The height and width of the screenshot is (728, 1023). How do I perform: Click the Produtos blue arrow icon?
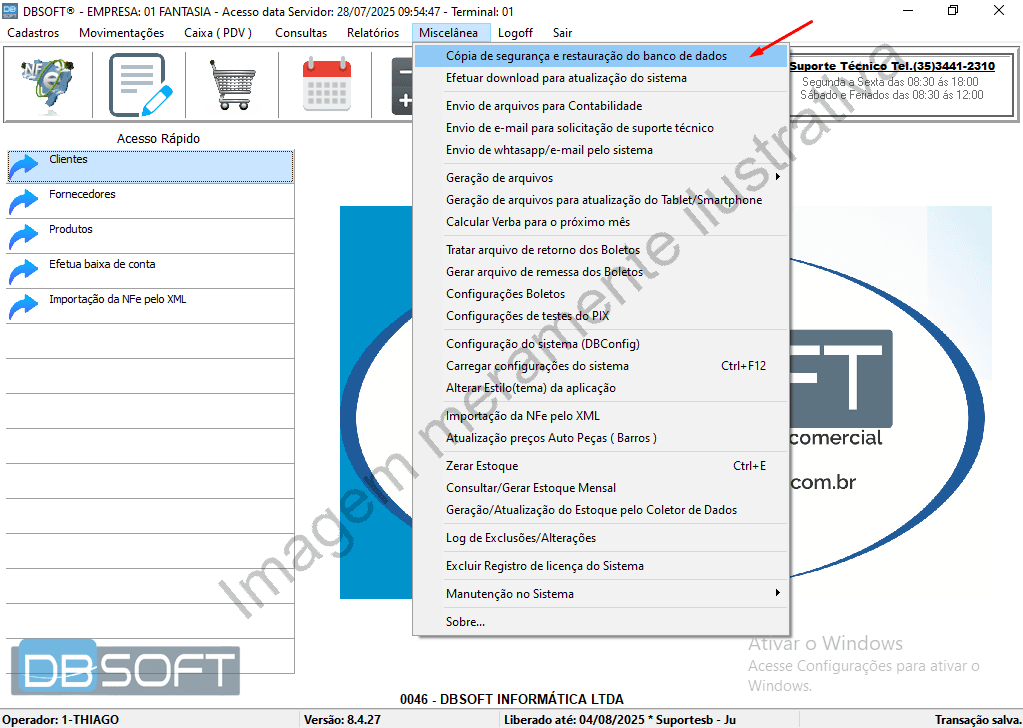pos(24,228)
